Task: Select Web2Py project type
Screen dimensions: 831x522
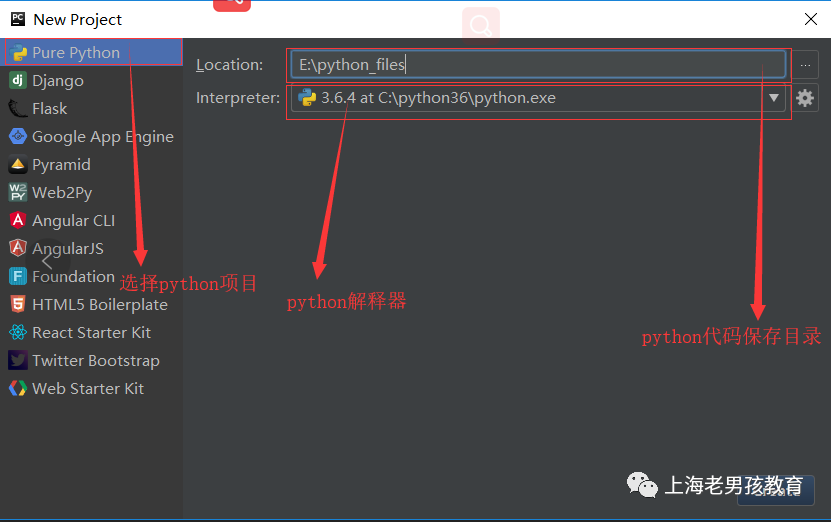Action: (x=92, y=192)
